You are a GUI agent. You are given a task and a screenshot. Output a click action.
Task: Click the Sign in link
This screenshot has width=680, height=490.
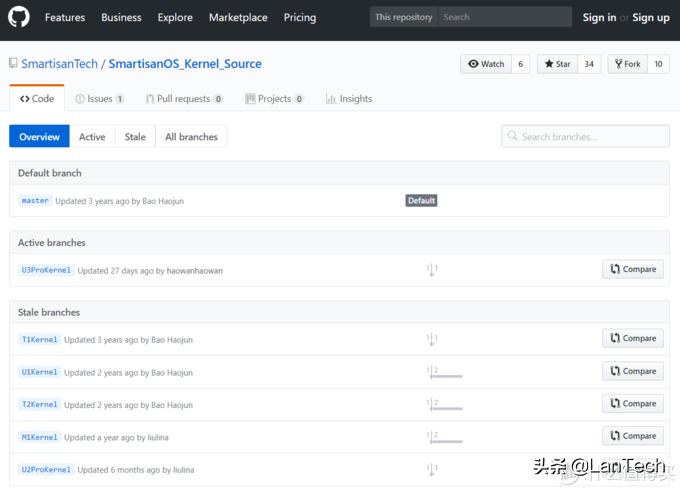599,17
